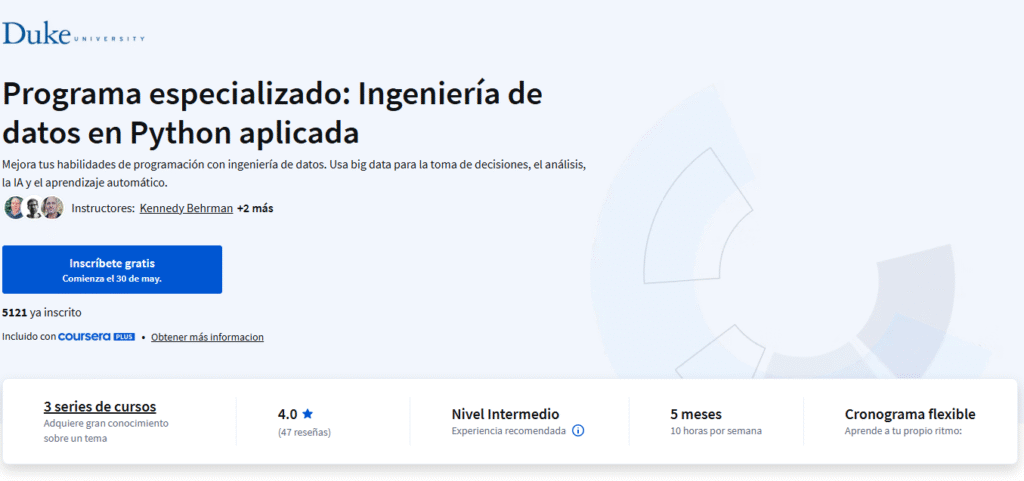This screenshot has width=1024, height=481.
Task: Select the Cronograma flexible heading
Action: point(910,414)
